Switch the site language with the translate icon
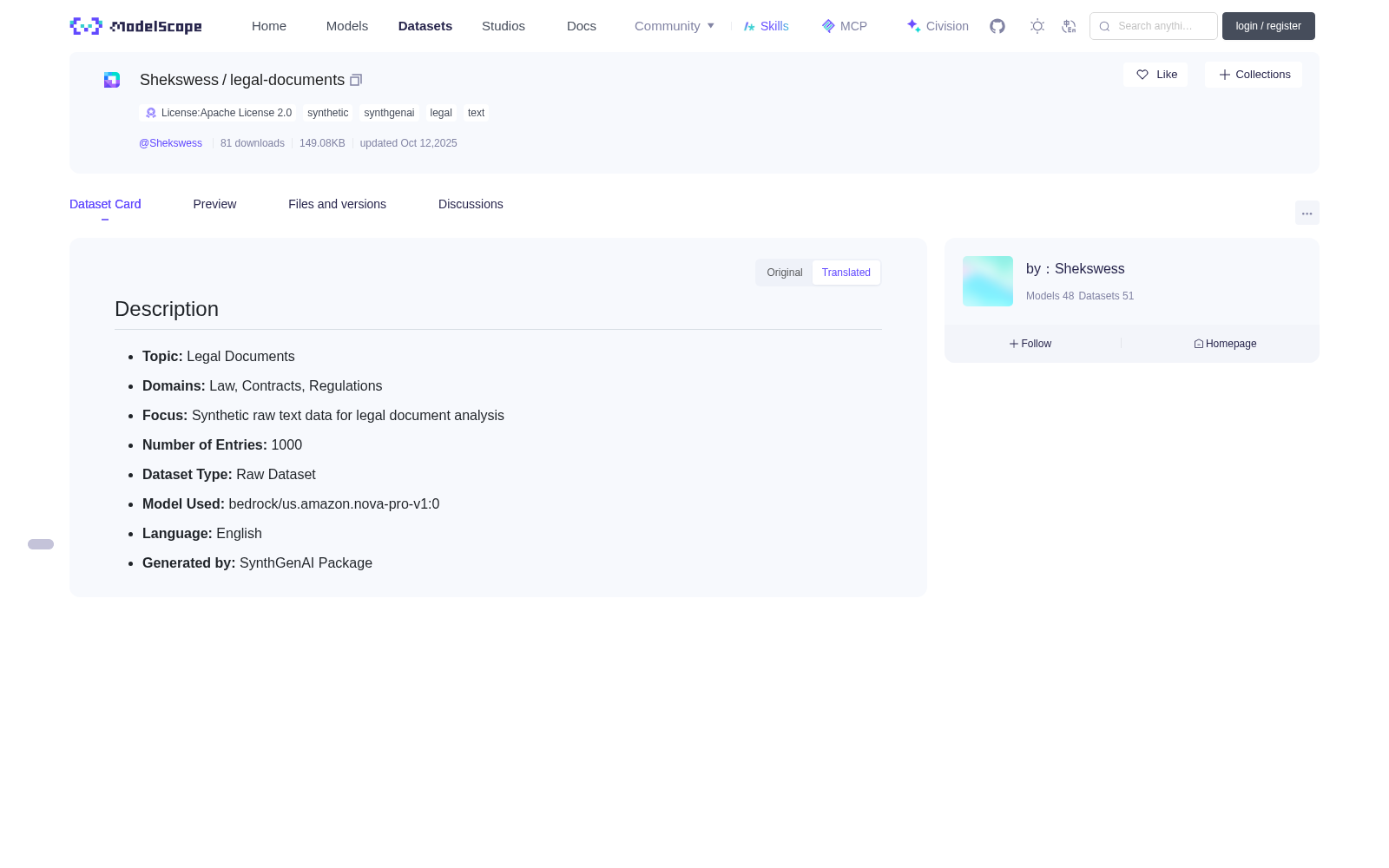The height and width of the screenshot is (868, 1389). click(1069, 26)
